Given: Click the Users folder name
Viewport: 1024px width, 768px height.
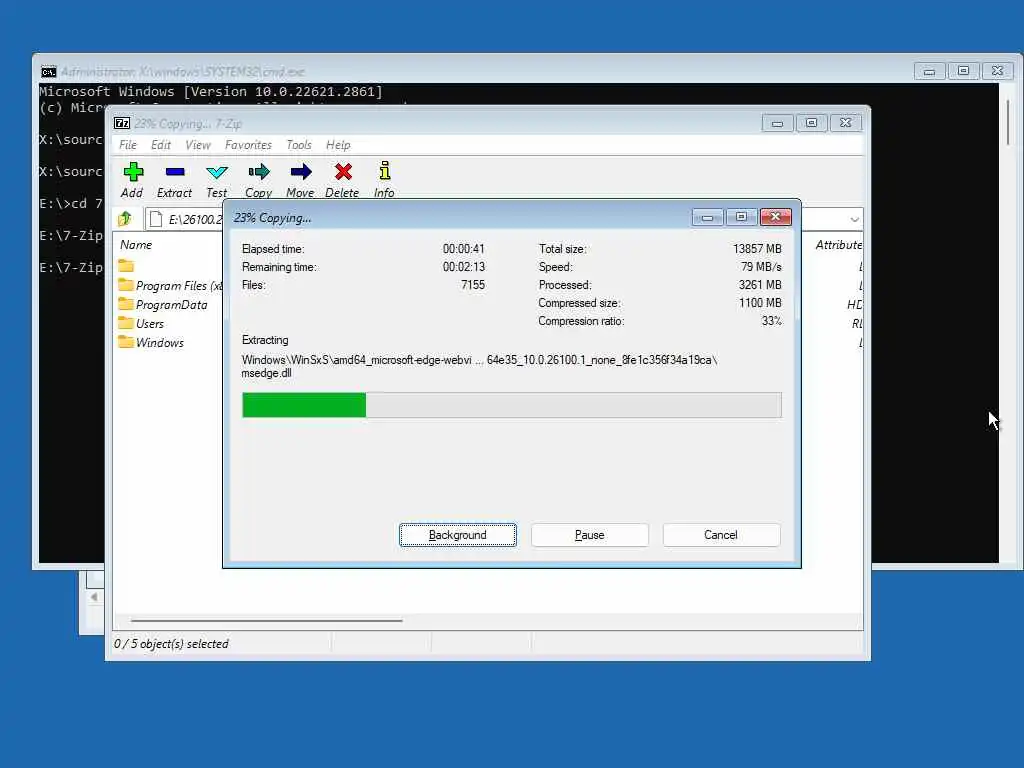Looking at the screenshot, I should click(150, 323).
